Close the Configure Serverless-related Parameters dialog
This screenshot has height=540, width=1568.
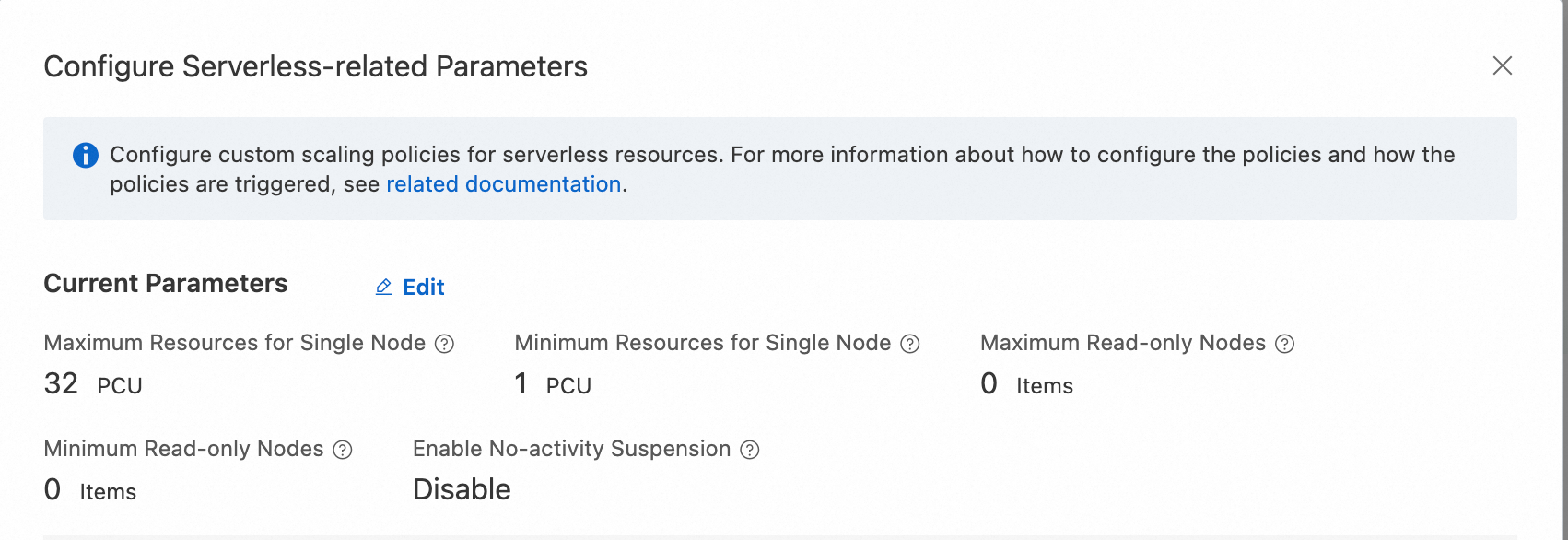pos(1503,65)
